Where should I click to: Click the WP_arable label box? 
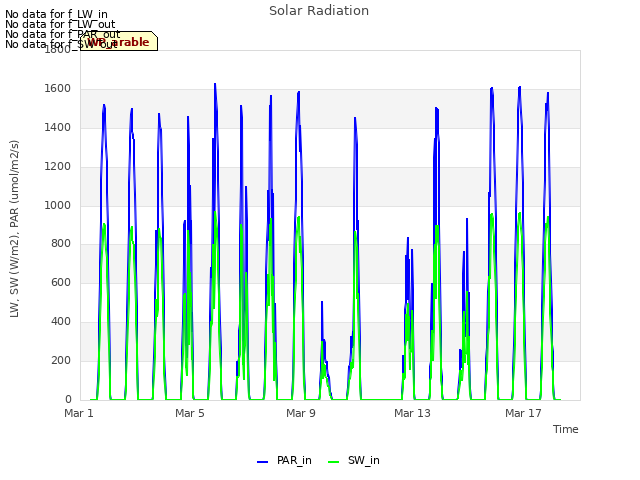click(119, 41)
